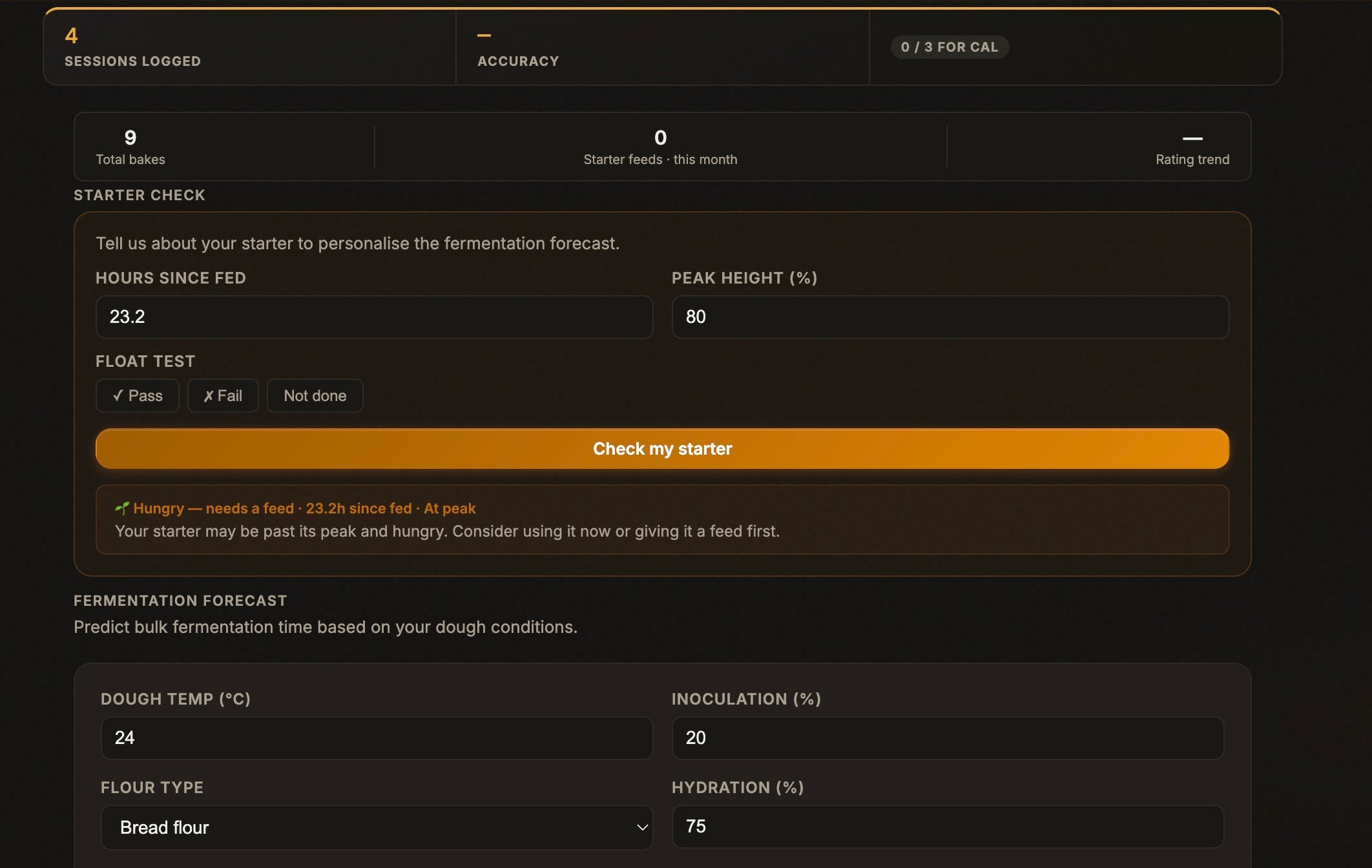Click the 'Hungry — needs a feed' status line
The image size is (1372, 868).
pyautogui.click(x=295, y=508)
